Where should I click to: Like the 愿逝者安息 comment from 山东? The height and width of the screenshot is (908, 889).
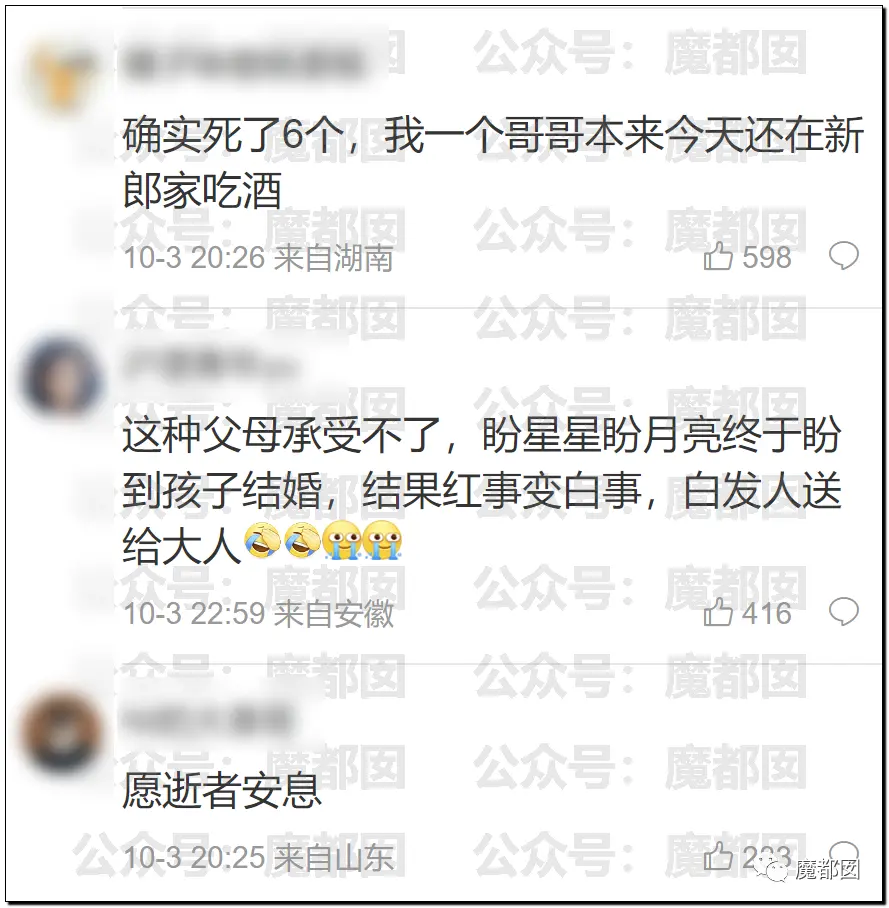718,856
